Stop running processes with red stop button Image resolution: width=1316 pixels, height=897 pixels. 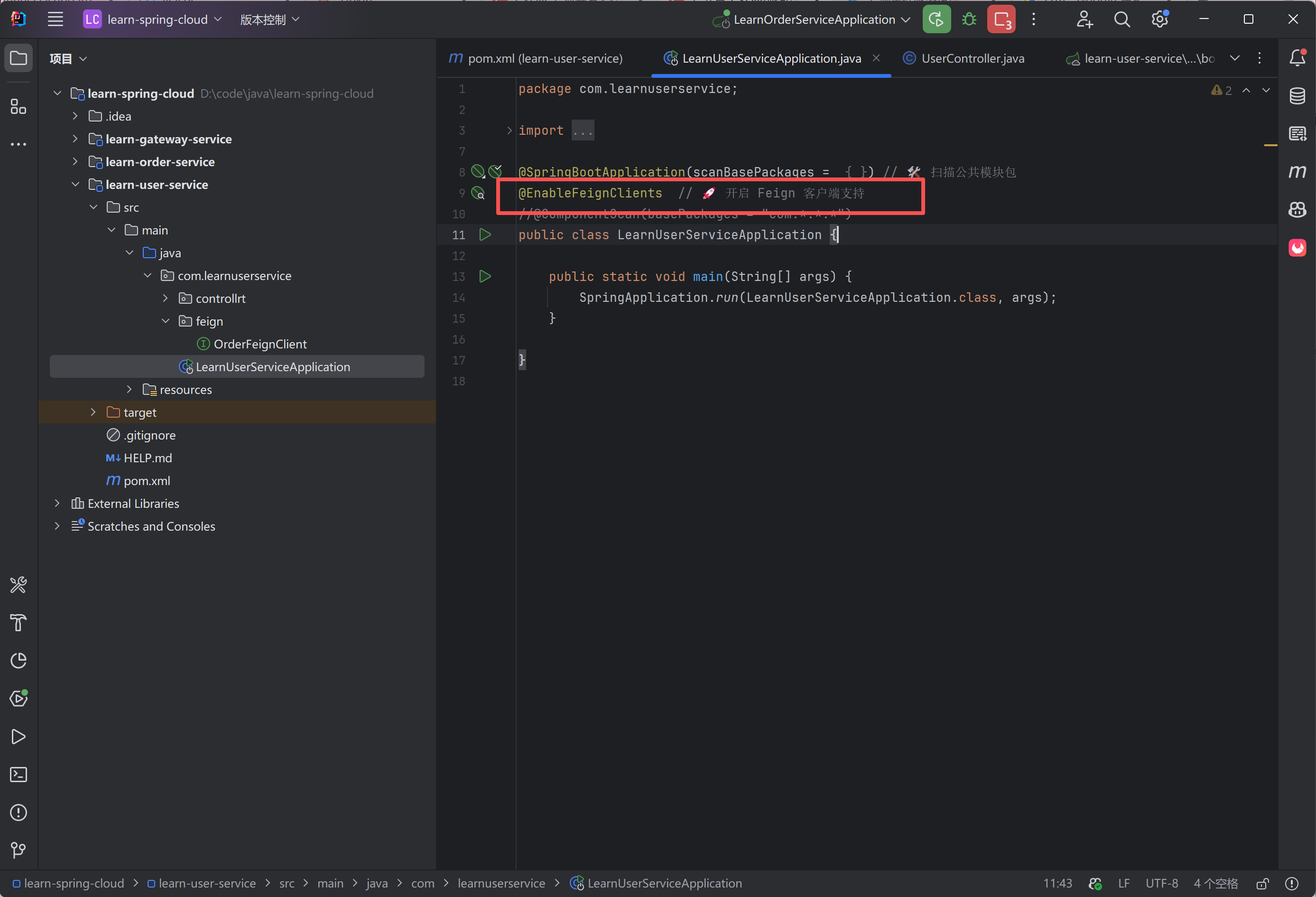click(x=1001, y=19)
